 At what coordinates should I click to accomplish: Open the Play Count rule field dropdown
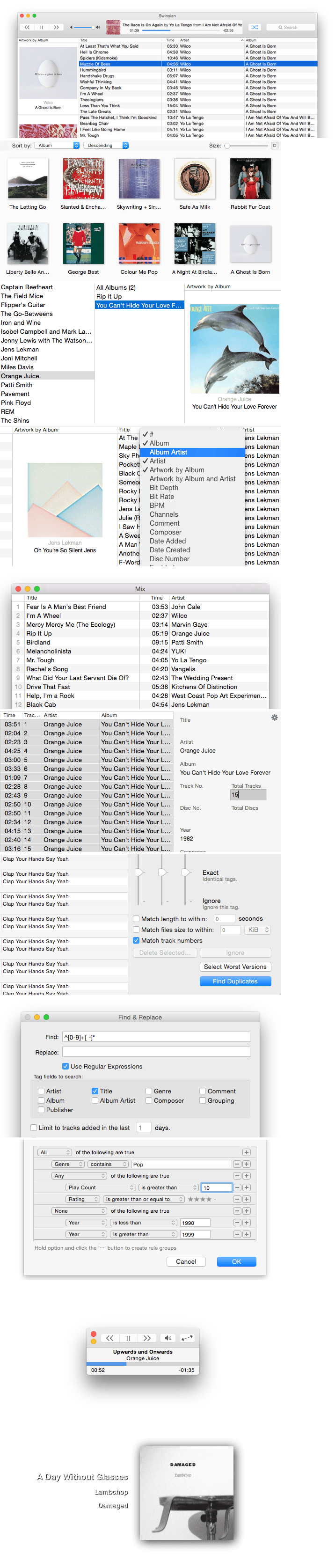coord(100,1187)
